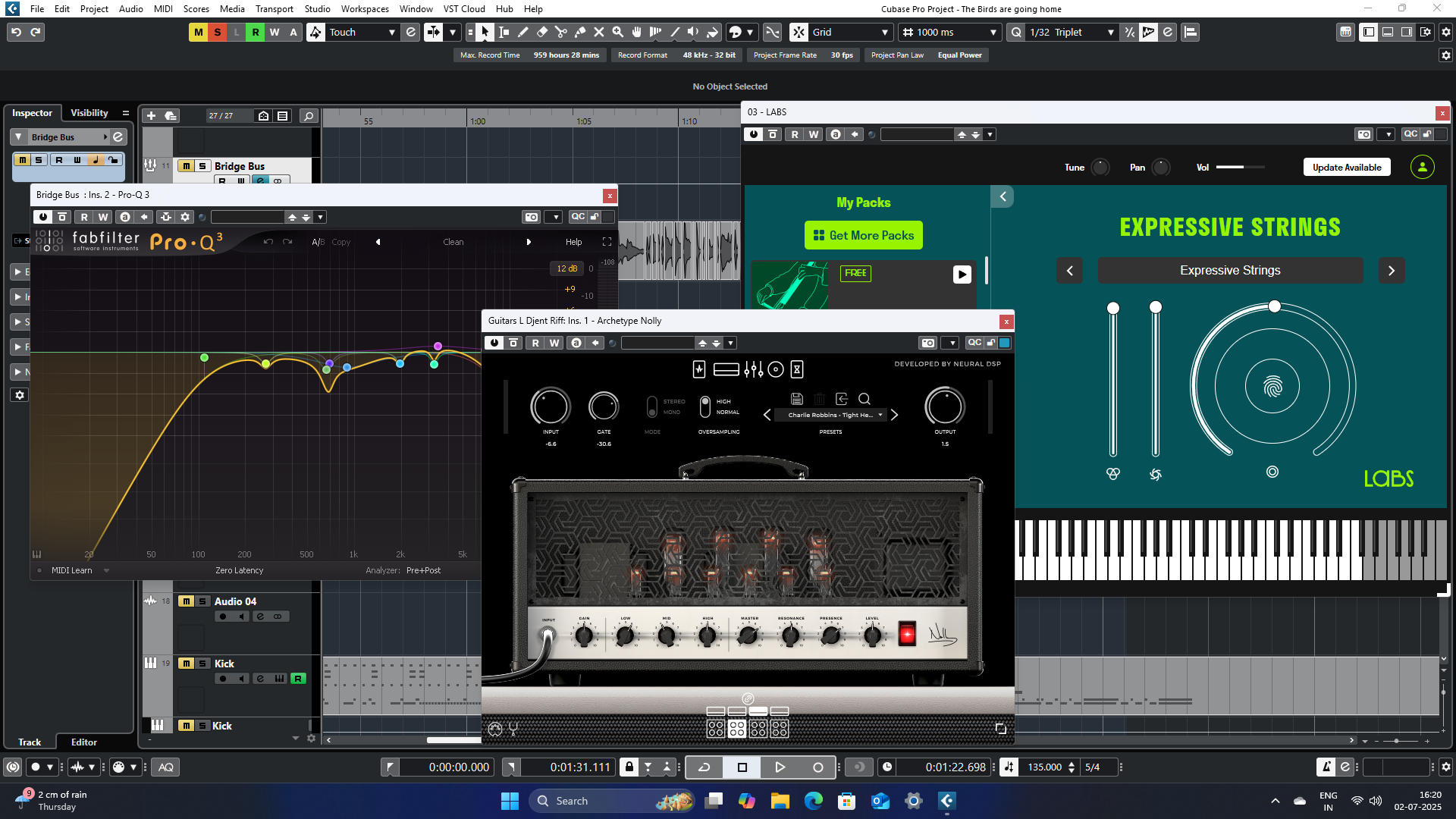Toggle global Mute M button
Screen dimensions: 1456x819
pos(199,32)
